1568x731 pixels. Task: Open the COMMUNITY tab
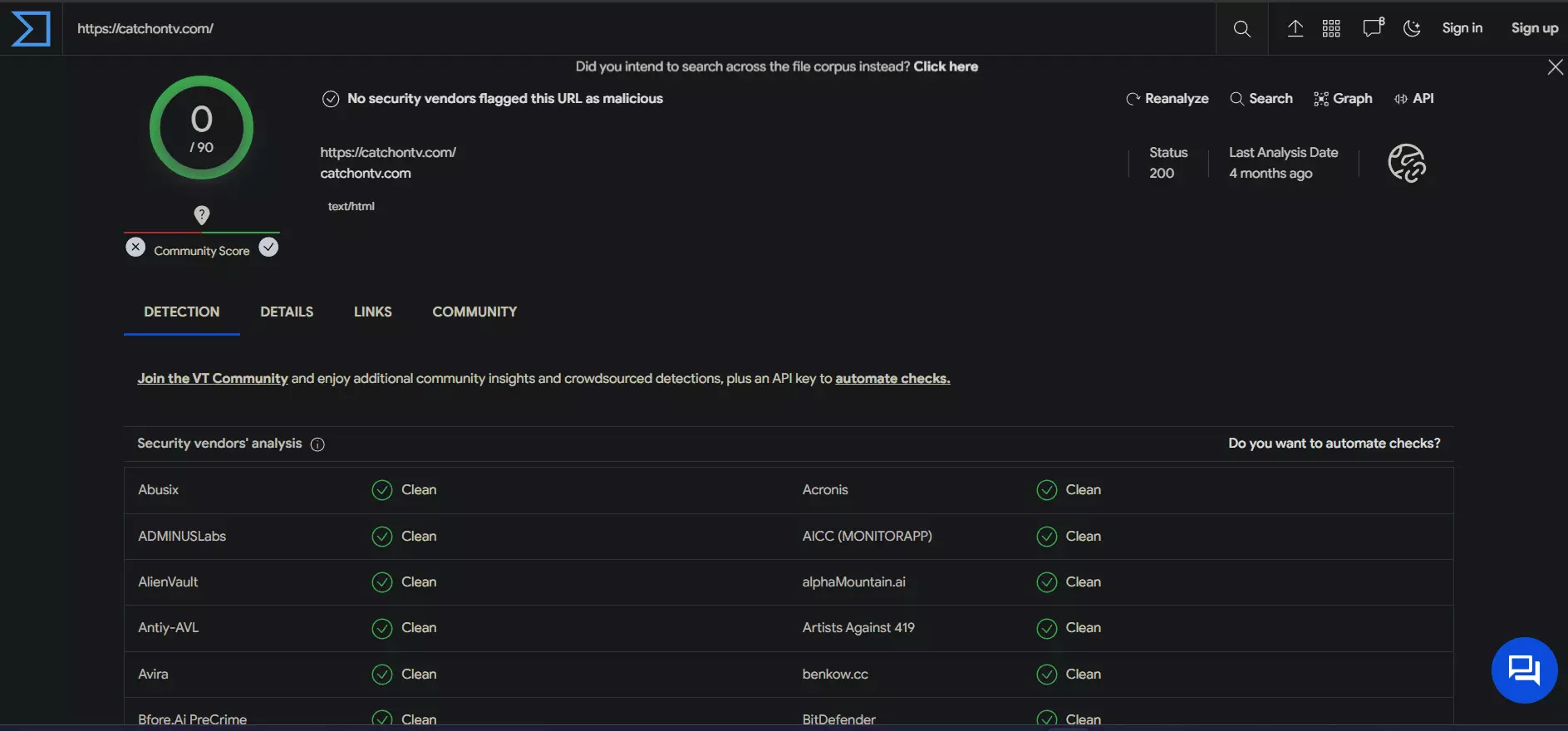tap(474, 312)
